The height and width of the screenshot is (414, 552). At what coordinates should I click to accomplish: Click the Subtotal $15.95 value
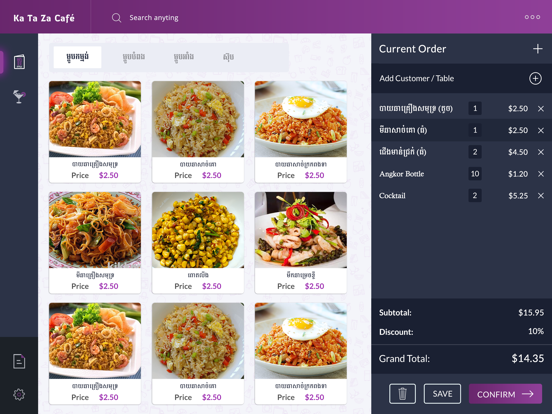[x=531, y=313]
